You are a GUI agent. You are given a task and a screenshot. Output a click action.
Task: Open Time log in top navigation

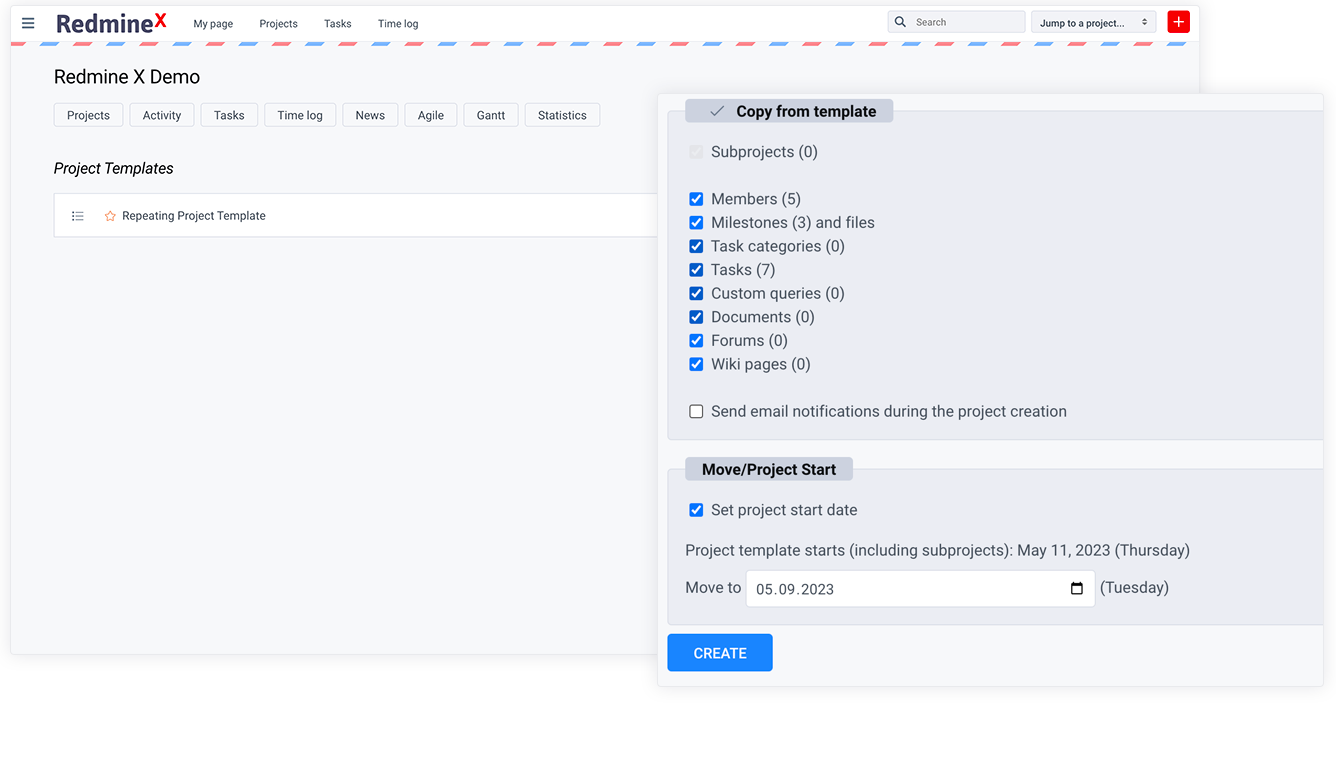[398, 23]
